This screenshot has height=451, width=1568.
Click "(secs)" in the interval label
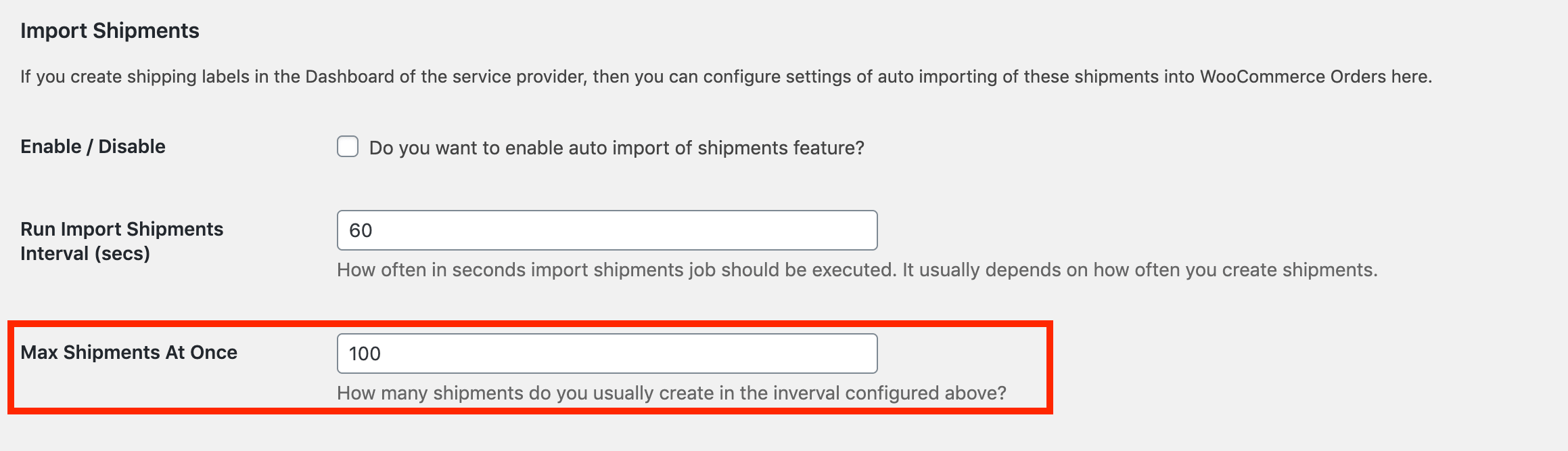(122, 254)
